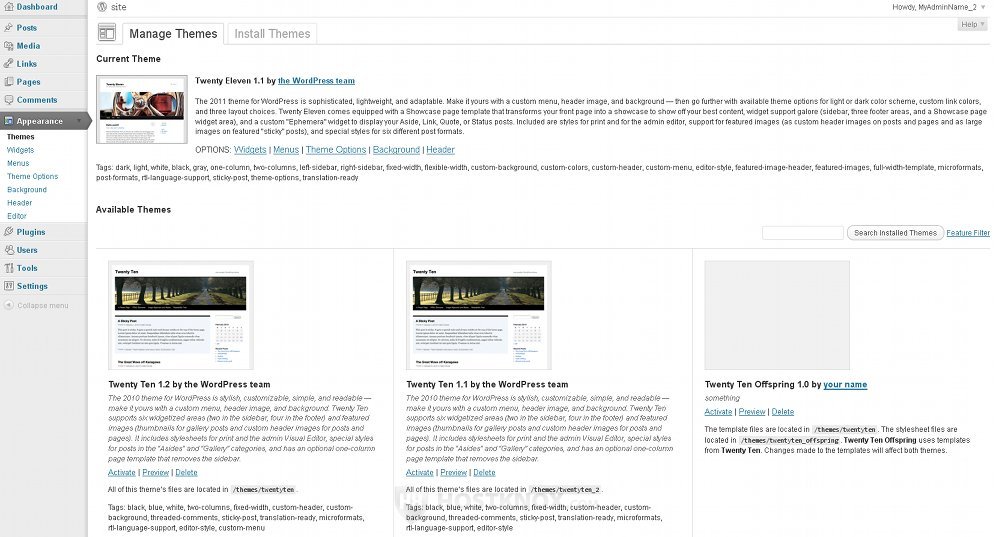Viewport: 996px width, 537px height.
Task: Open Theme Options in the sidebar submenu
Action: pyautogui.click(x=32, y=177)
